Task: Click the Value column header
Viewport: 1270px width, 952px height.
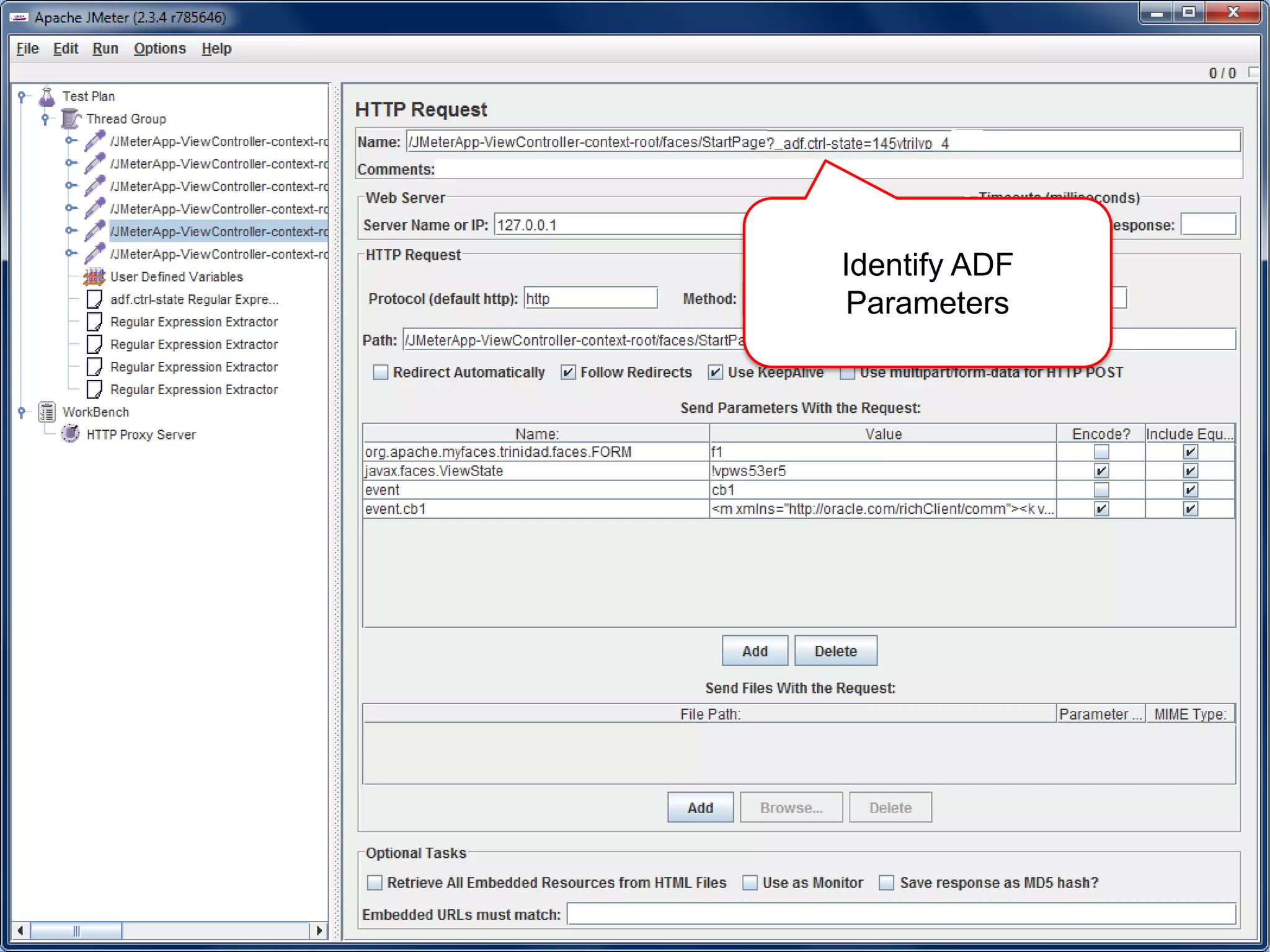Action: pyautogui.click(x=883, y=434)
